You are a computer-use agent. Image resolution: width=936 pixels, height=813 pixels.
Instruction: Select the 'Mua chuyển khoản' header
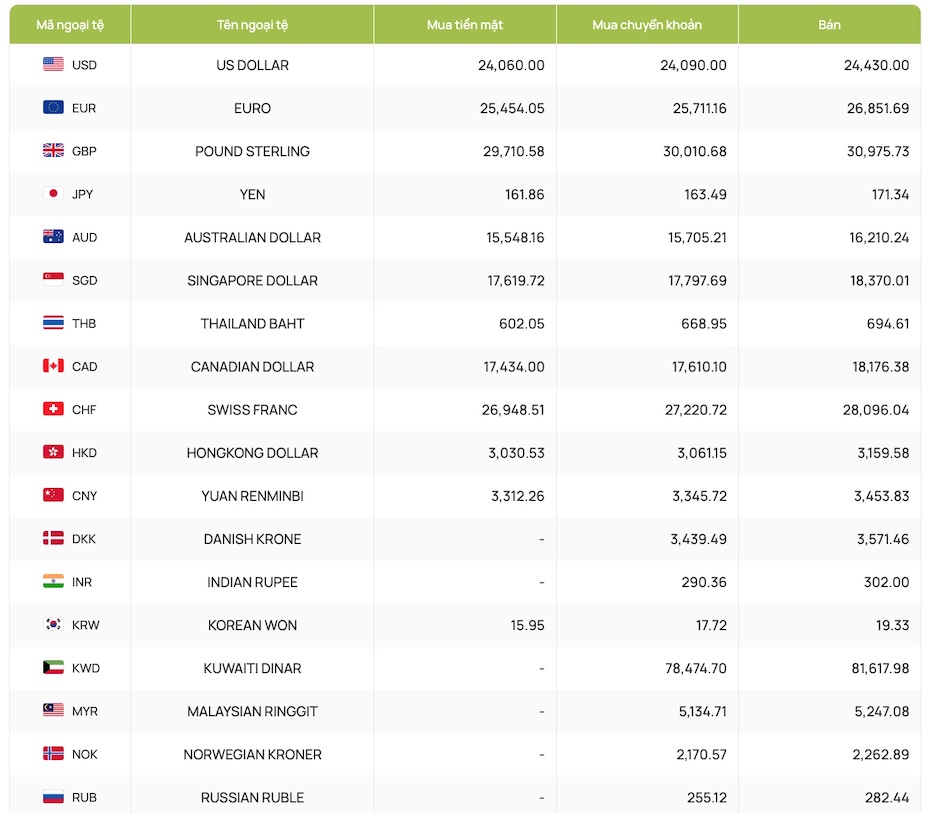[647, 25]
